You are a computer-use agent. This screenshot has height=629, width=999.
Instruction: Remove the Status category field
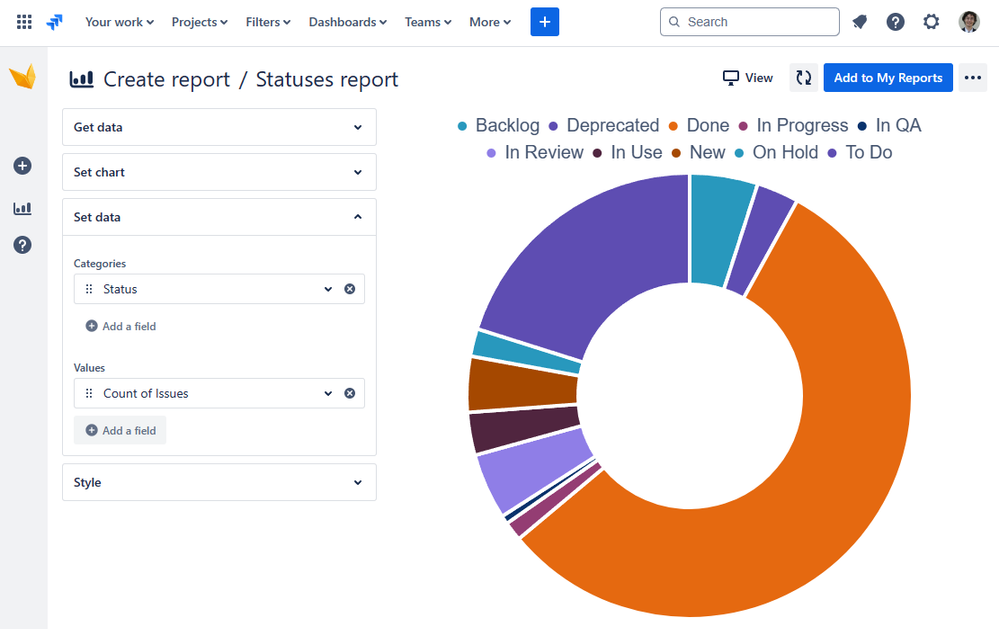(x=350, y=289)
